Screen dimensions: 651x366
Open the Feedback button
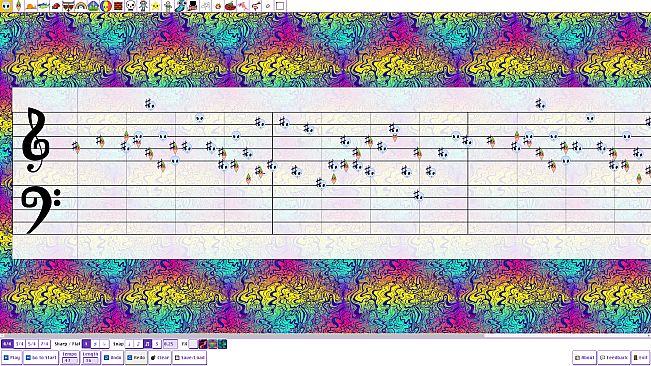[614, 357]
